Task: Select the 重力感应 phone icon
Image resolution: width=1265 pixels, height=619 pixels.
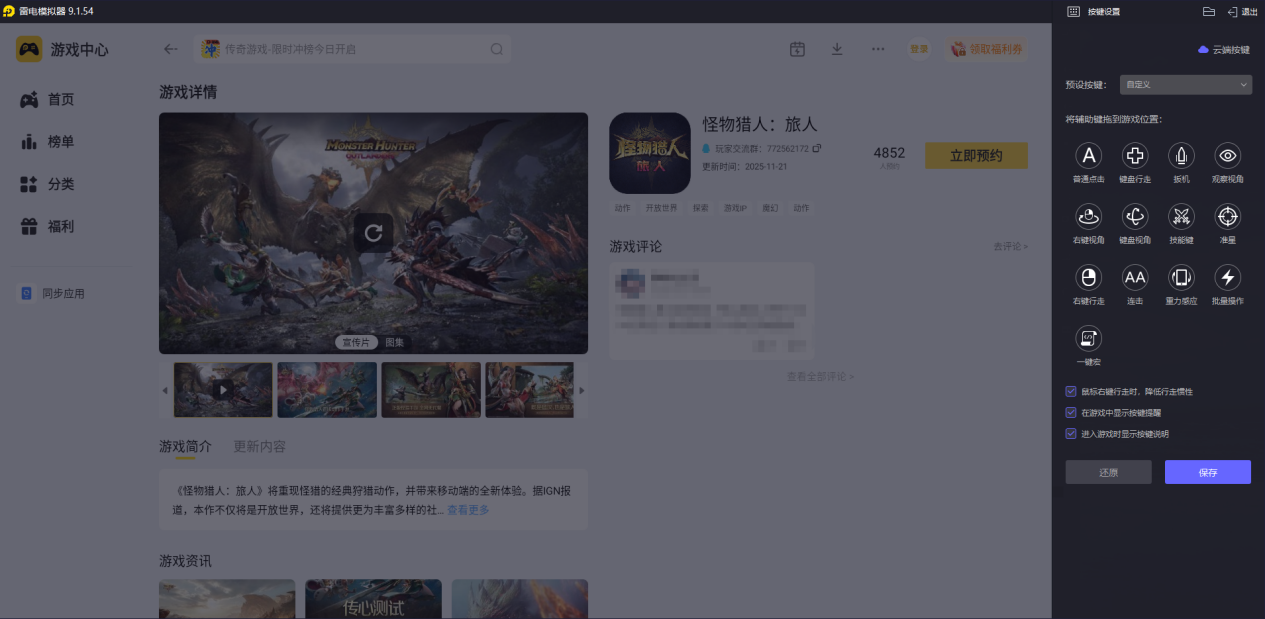Action: point(1181,277)
